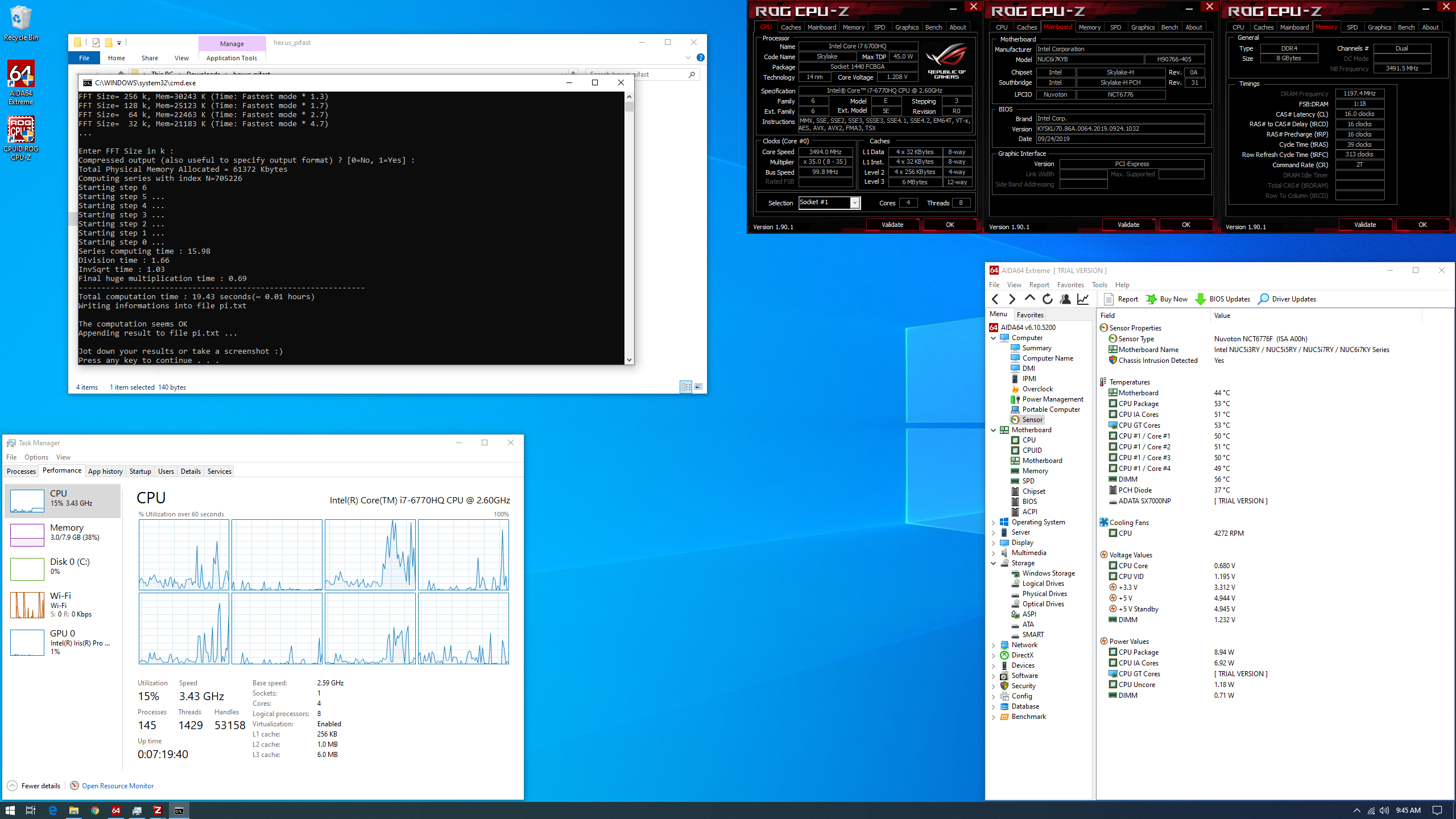Click OK in Mainboard CPU-Z window

click(1186, 225)
